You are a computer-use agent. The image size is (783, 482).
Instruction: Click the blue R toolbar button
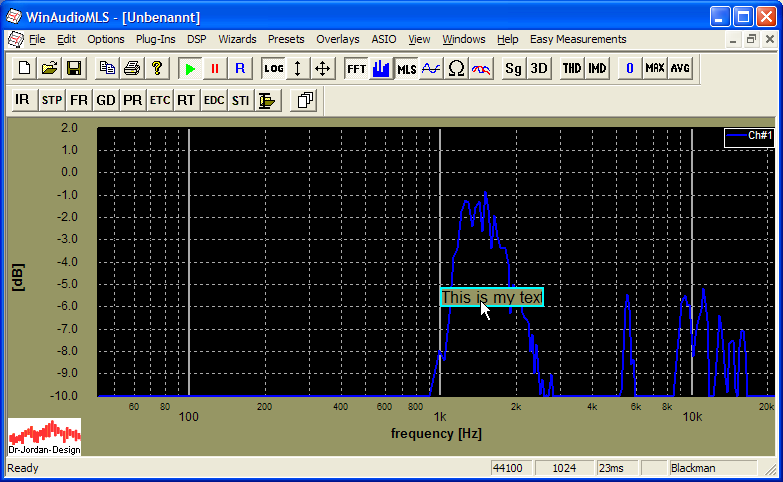(239, 68)
